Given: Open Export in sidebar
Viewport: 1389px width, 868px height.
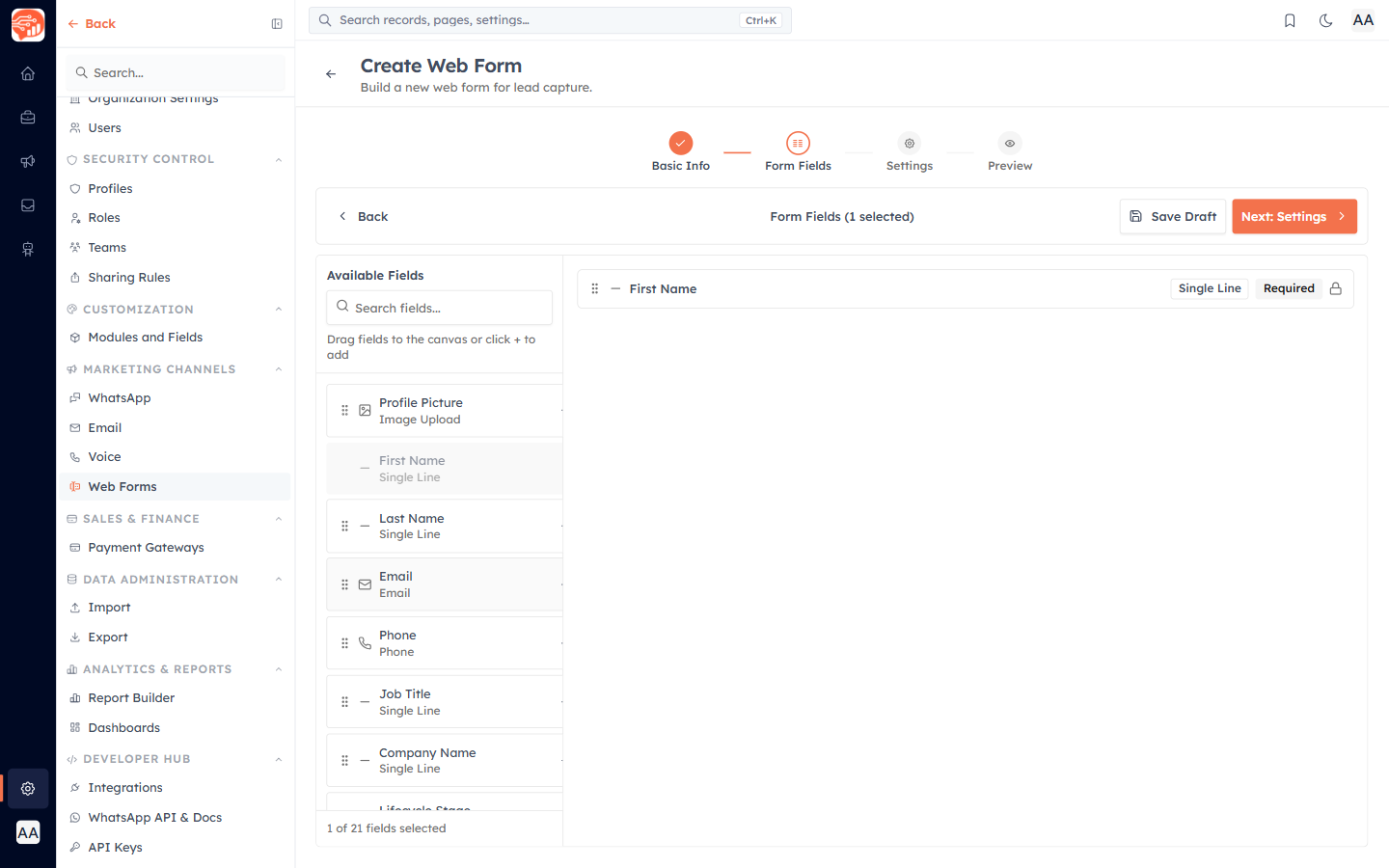Looking at the screenshot, I should pos(175,637).
